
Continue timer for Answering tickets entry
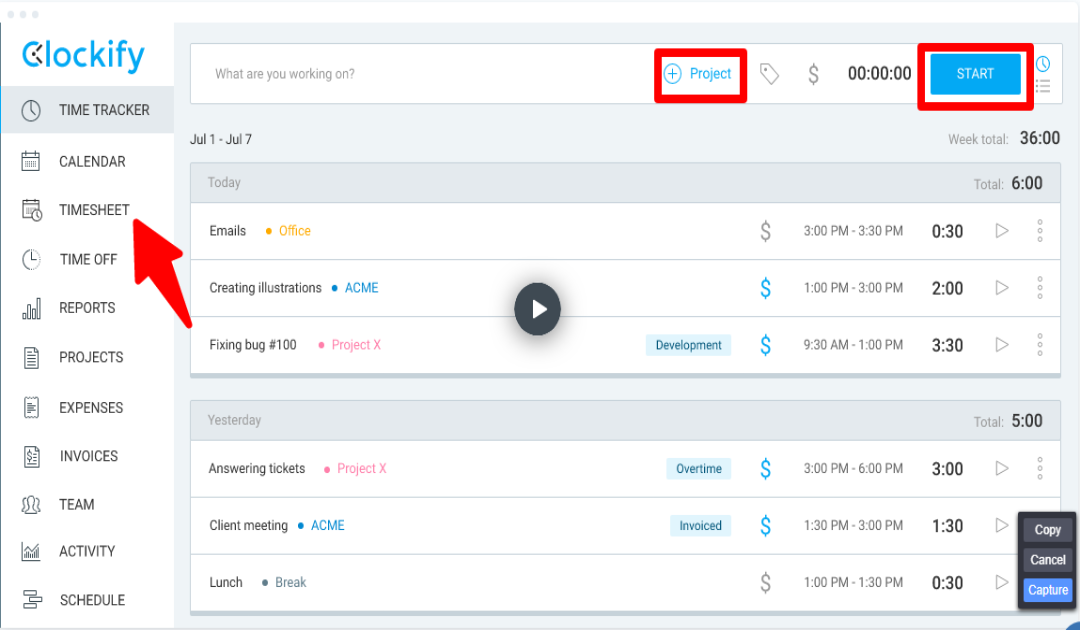tap(1002, 468)
